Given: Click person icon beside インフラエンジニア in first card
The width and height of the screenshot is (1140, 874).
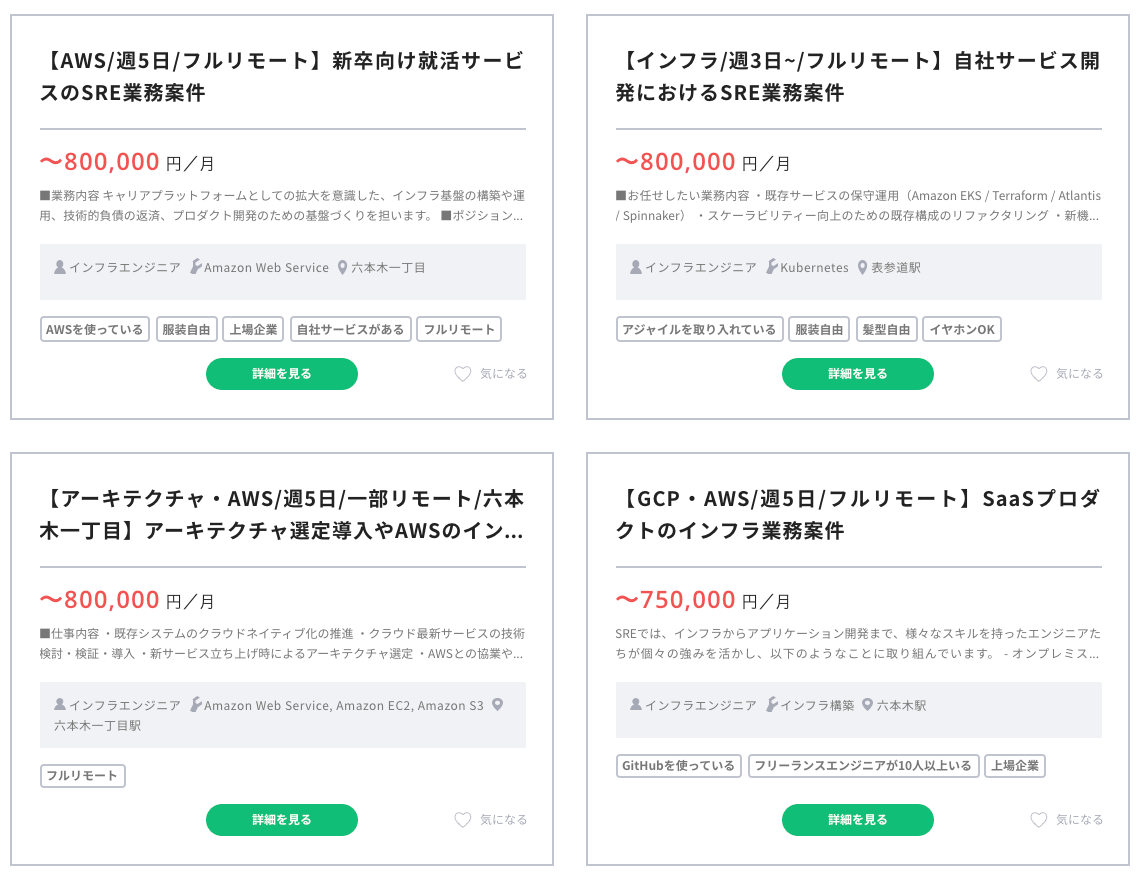Looking at the screenshot, I should (x=60, y=268).
